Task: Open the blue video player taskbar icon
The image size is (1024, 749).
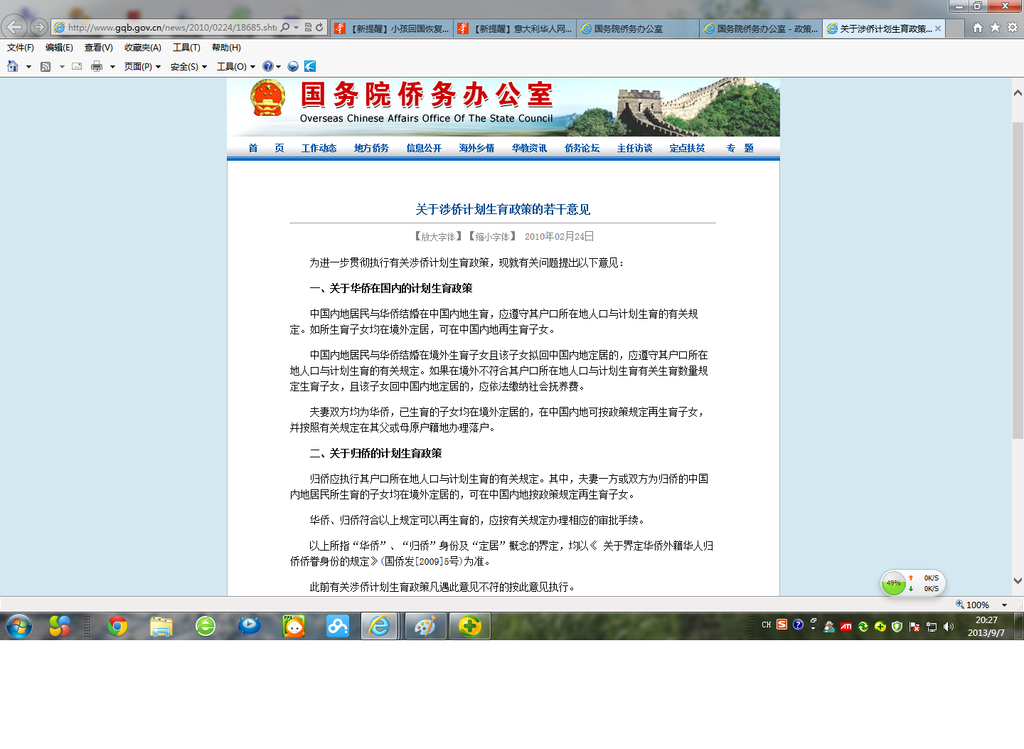Action: (x=249, y=626)
